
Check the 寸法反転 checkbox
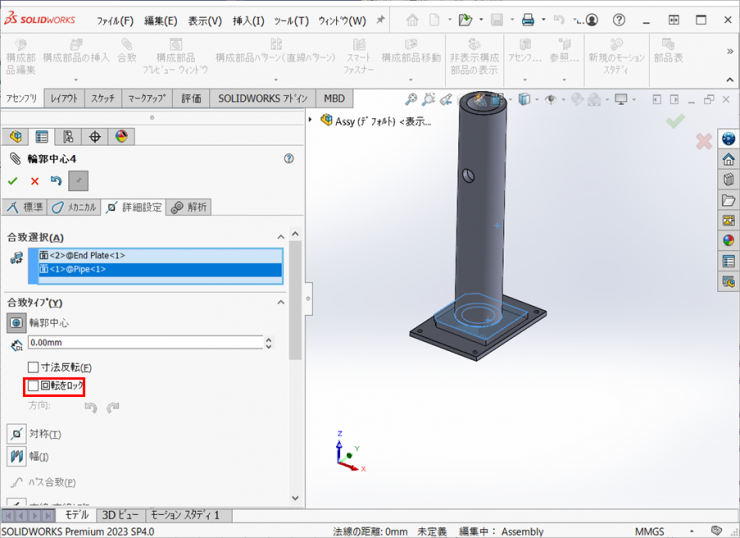tap(34, 368)
